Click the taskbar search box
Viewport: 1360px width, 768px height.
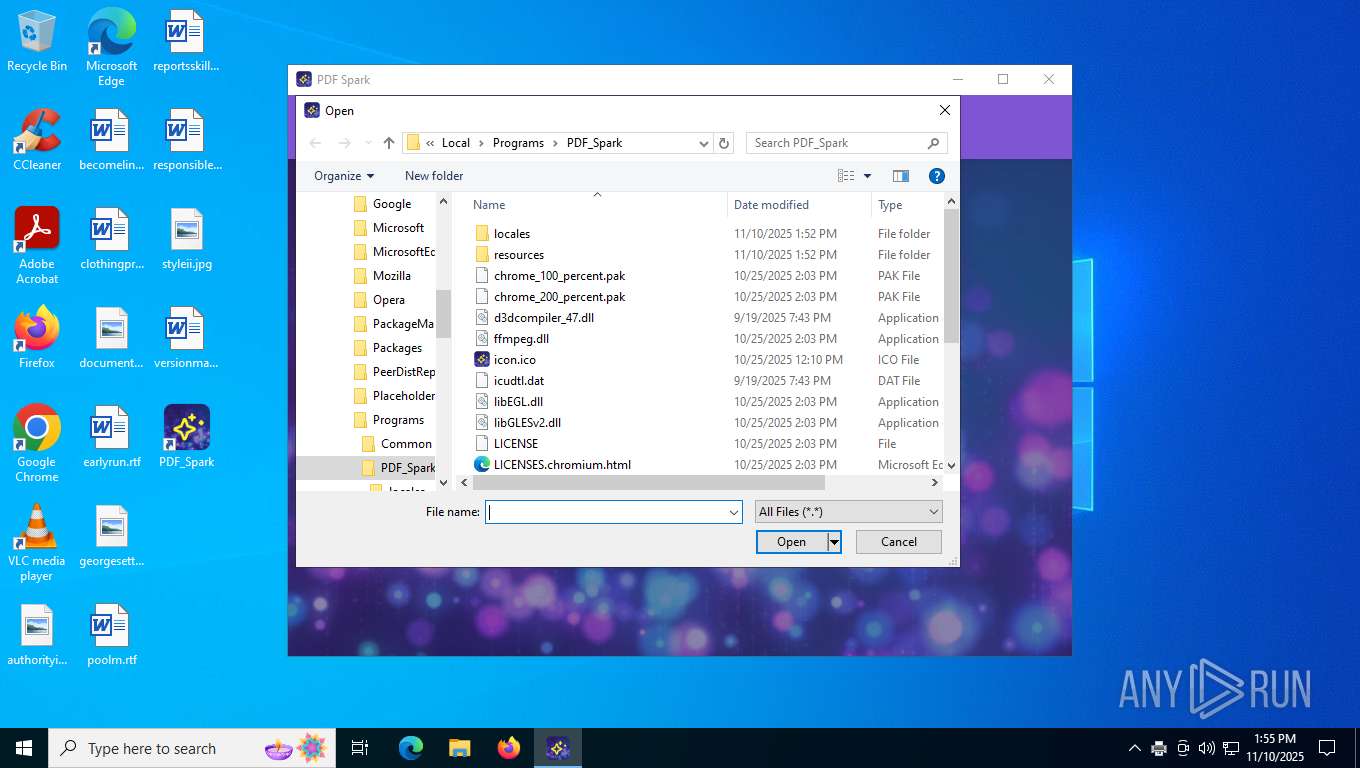(x=190, y=748)
